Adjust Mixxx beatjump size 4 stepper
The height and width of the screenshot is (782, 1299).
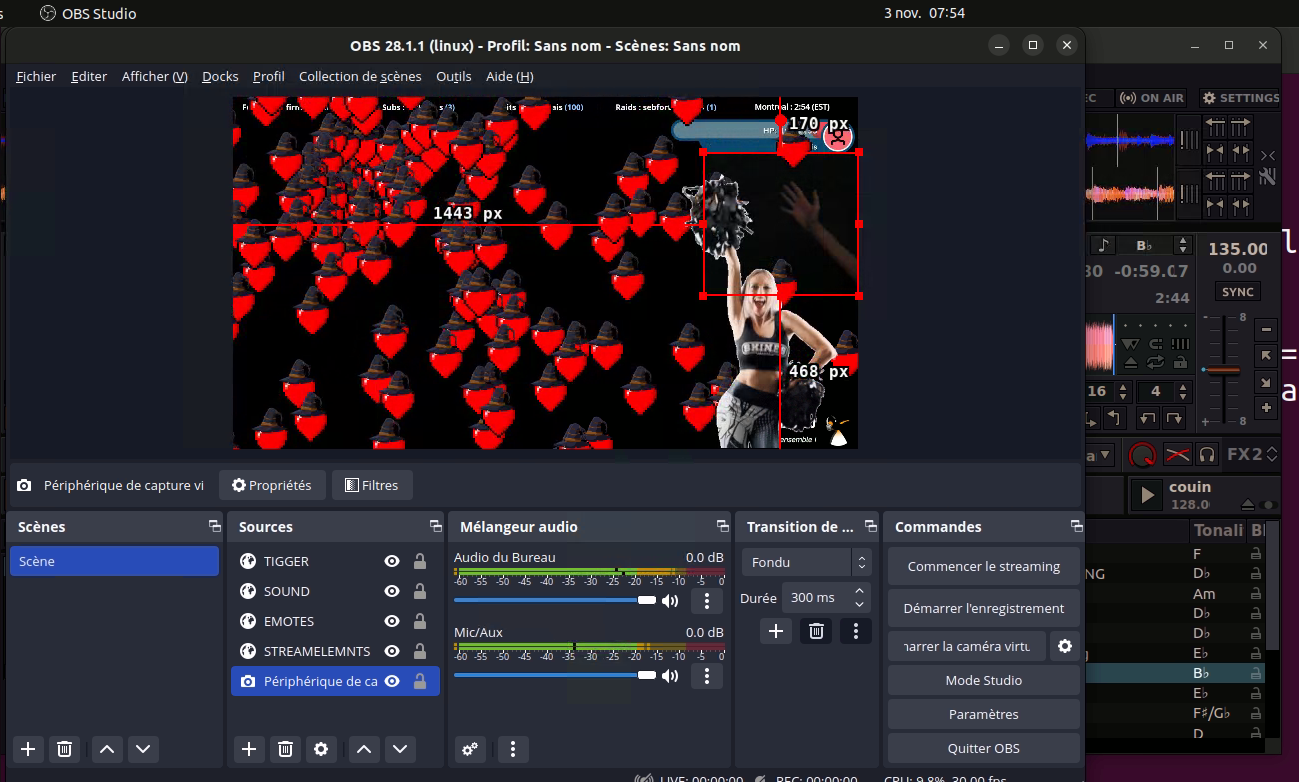[1184, 391]
